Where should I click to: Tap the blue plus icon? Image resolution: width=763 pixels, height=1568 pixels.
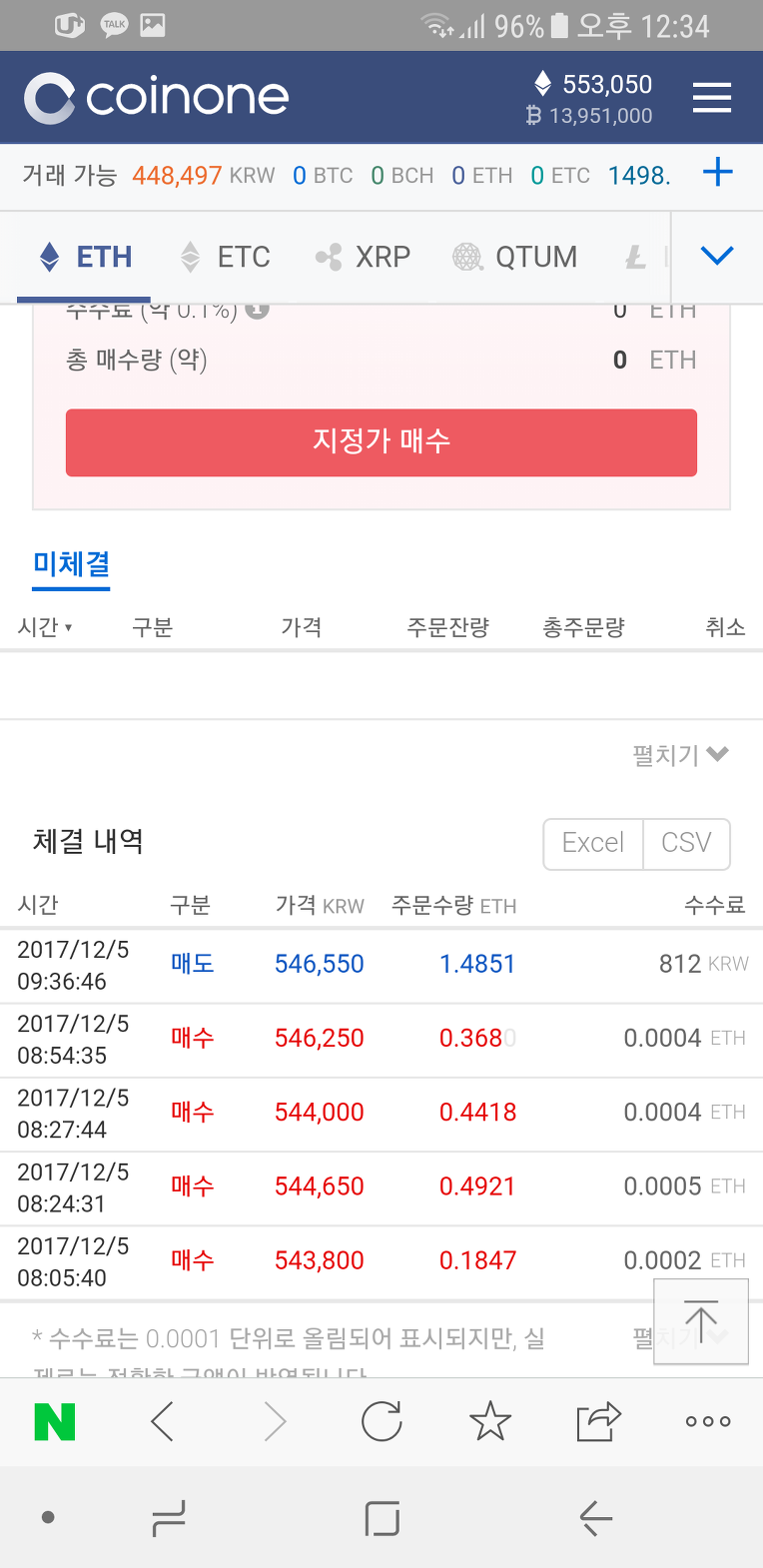(717, 173)
